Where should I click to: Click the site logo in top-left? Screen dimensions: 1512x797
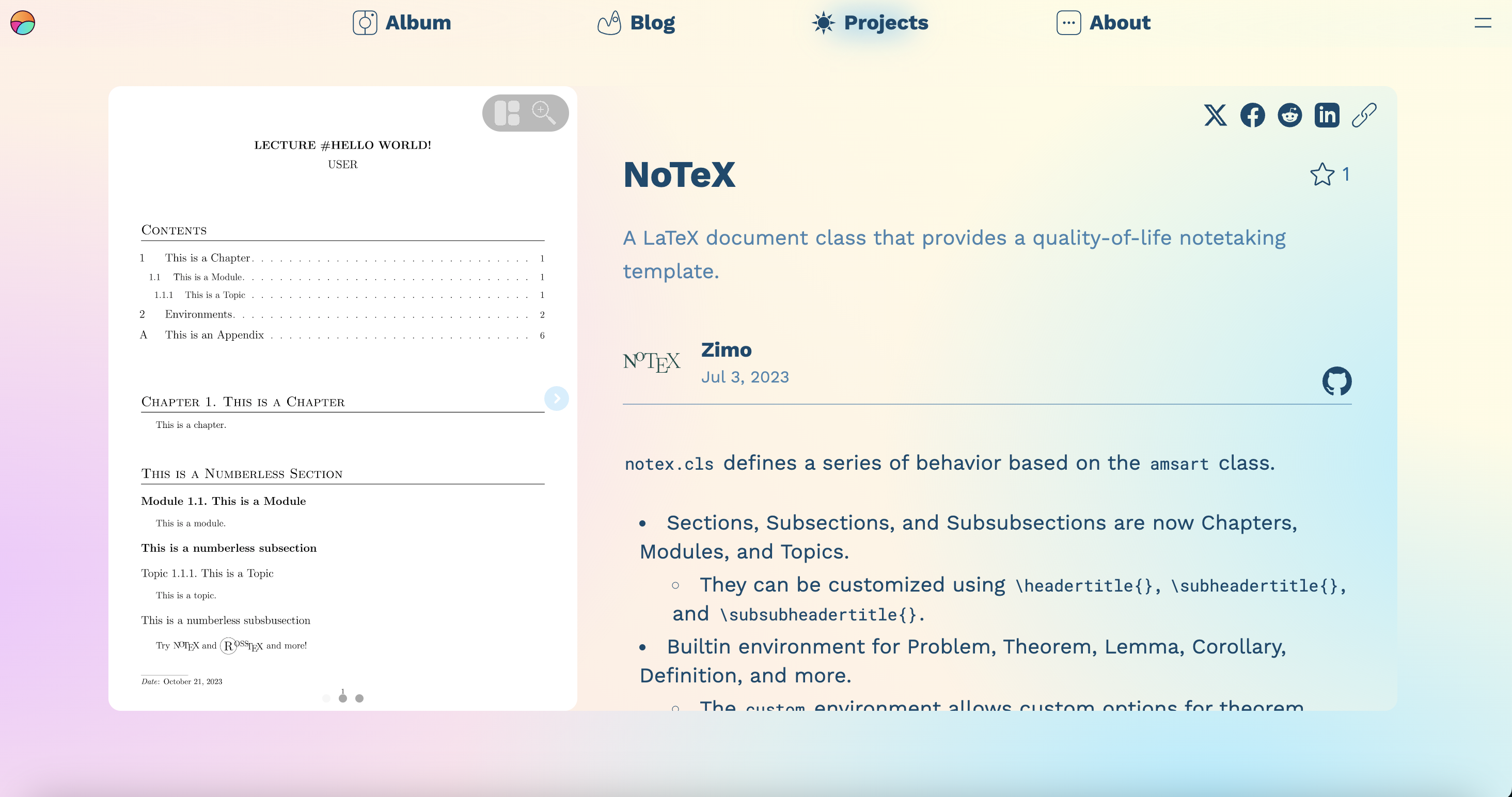(x=23, y=23)
